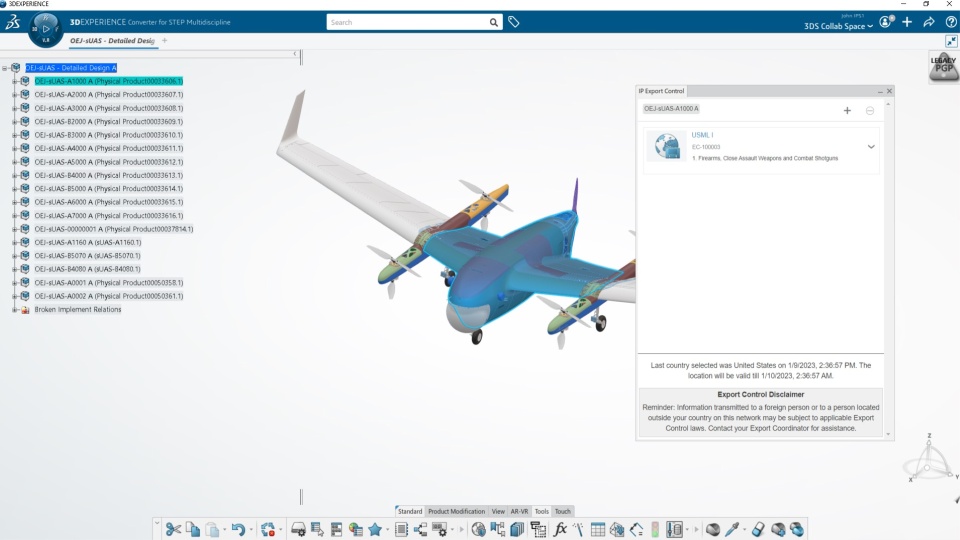Expand the OEJ-sUAS-A7000 A tree node

(x=15, y=216)
